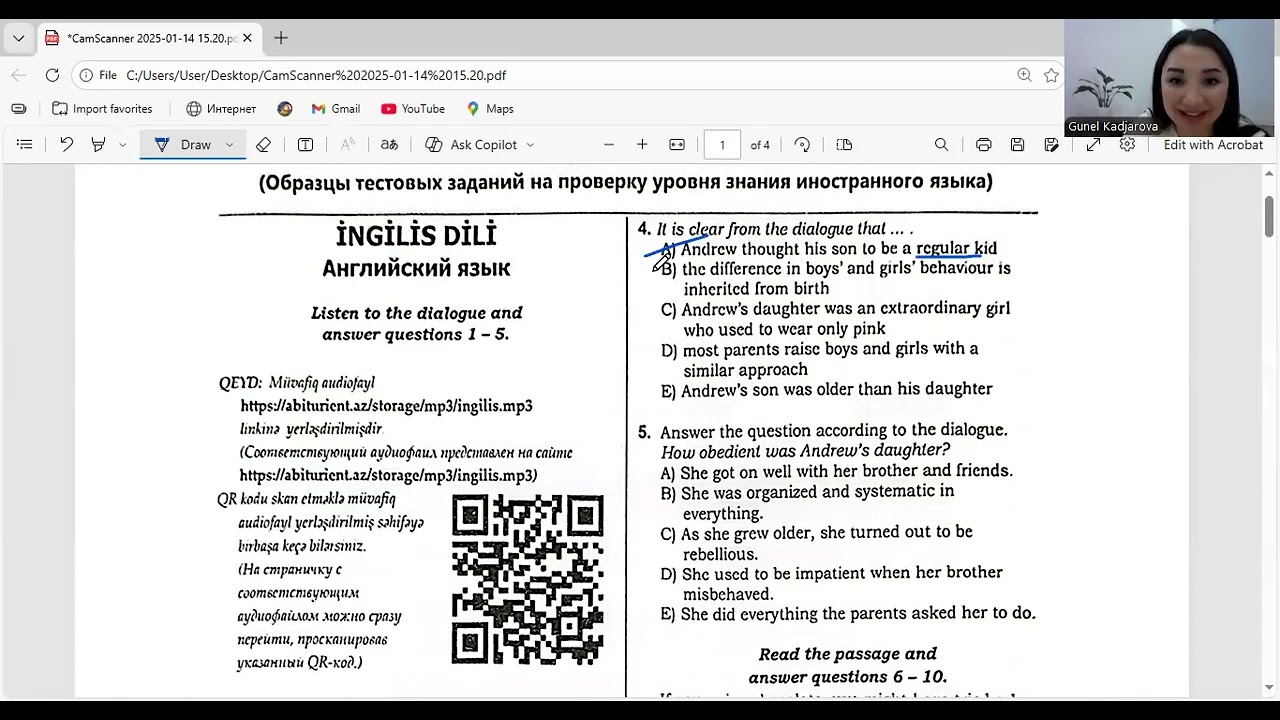1280x720 pixels.
Task: Toggle the Draw tool
Action: click(x=183, y=145)
